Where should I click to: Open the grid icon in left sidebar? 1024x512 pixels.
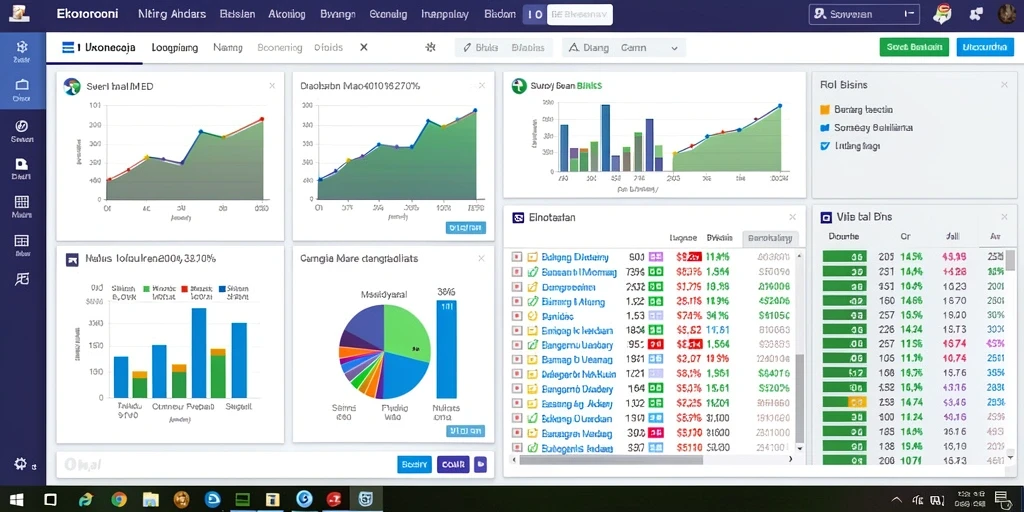pos(22,202)
